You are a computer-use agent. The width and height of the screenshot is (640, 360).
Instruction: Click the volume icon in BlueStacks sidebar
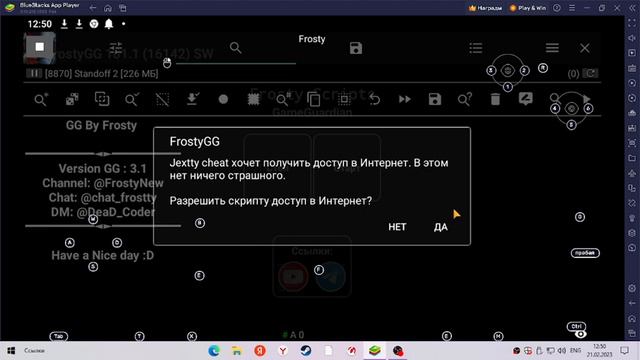(632, 38)
